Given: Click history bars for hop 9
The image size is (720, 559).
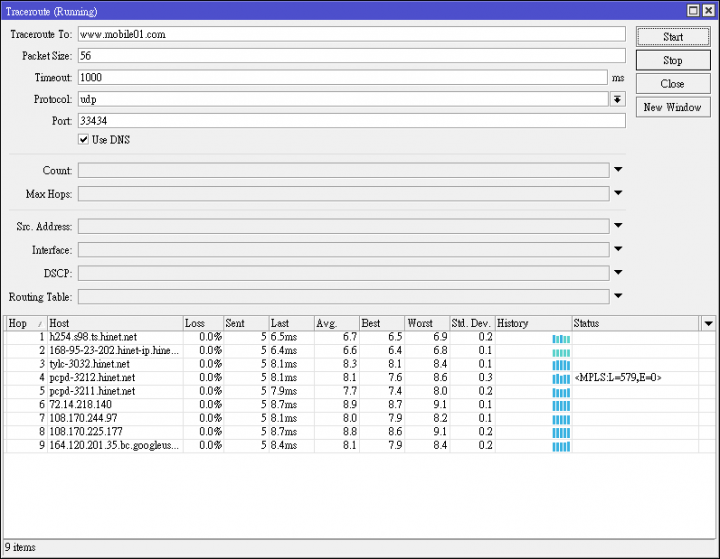Looking at the screenshot, I should coord(561,447).
